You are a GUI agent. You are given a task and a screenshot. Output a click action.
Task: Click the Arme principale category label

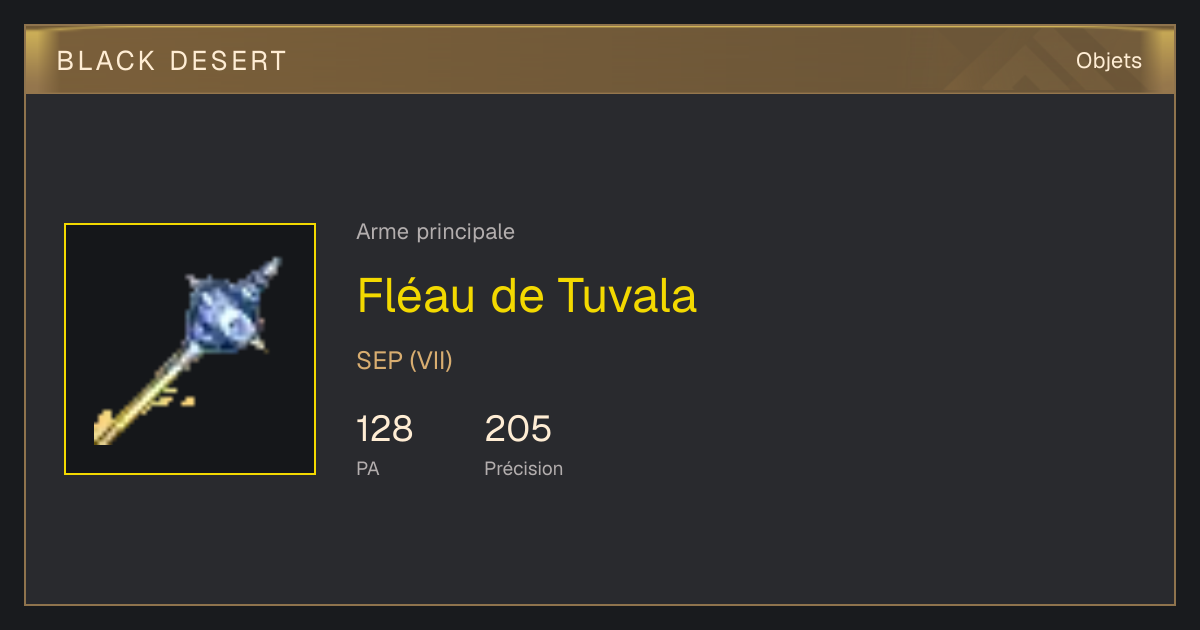(435, 232)
